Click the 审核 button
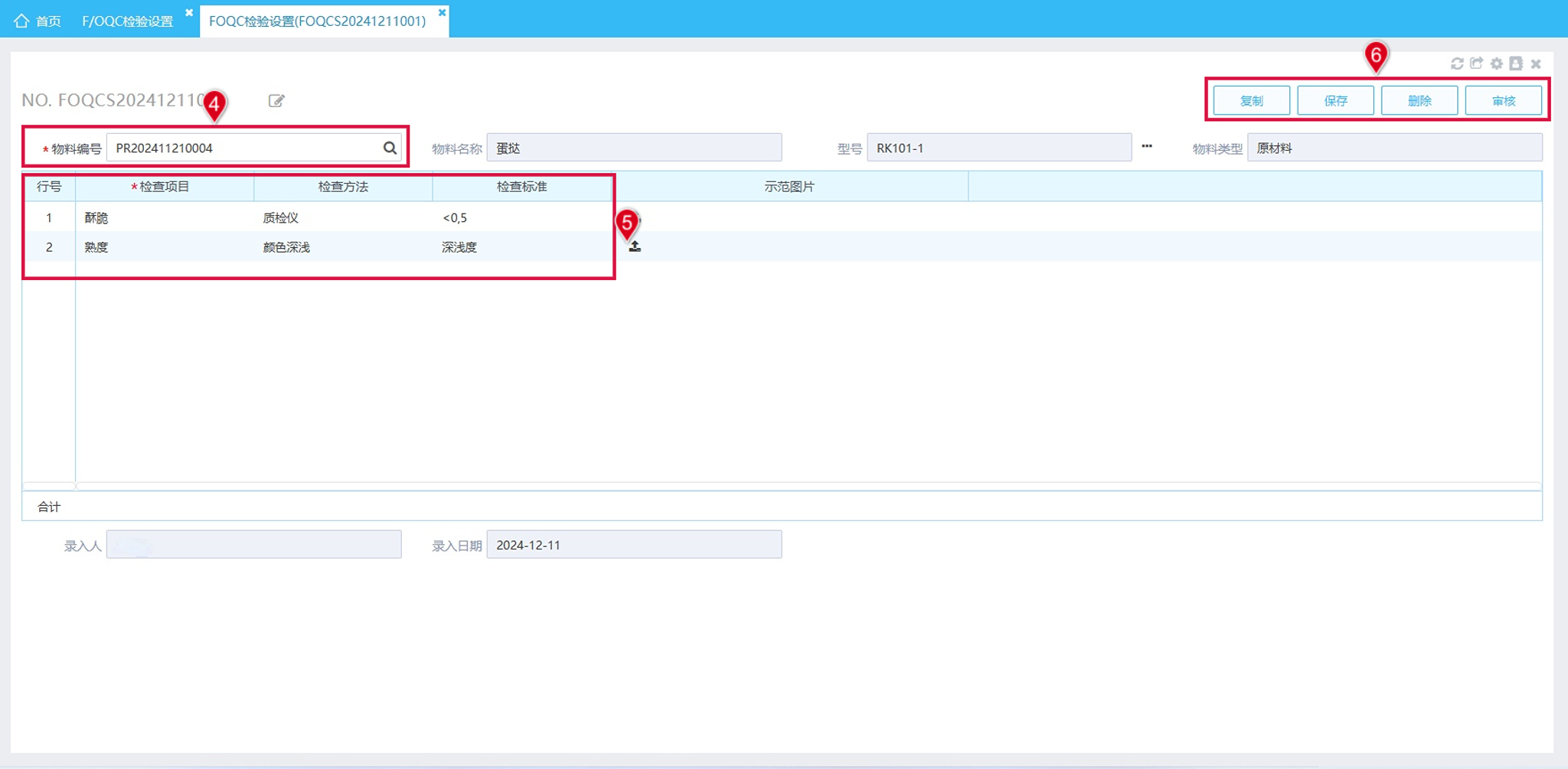1568x769 pixels. [1503, 100]
